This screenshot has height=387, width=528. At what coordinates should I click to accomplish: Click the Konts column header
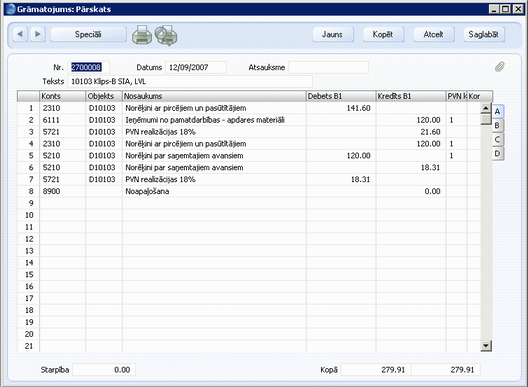pos(63,96)
